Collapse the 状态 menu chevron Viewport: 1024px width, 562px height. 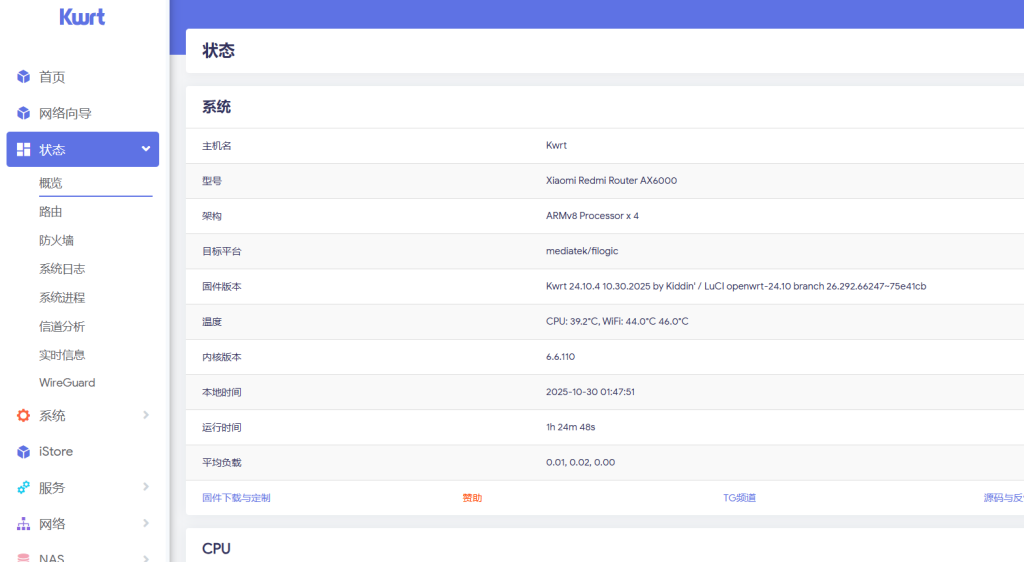[x=146, y=149]
